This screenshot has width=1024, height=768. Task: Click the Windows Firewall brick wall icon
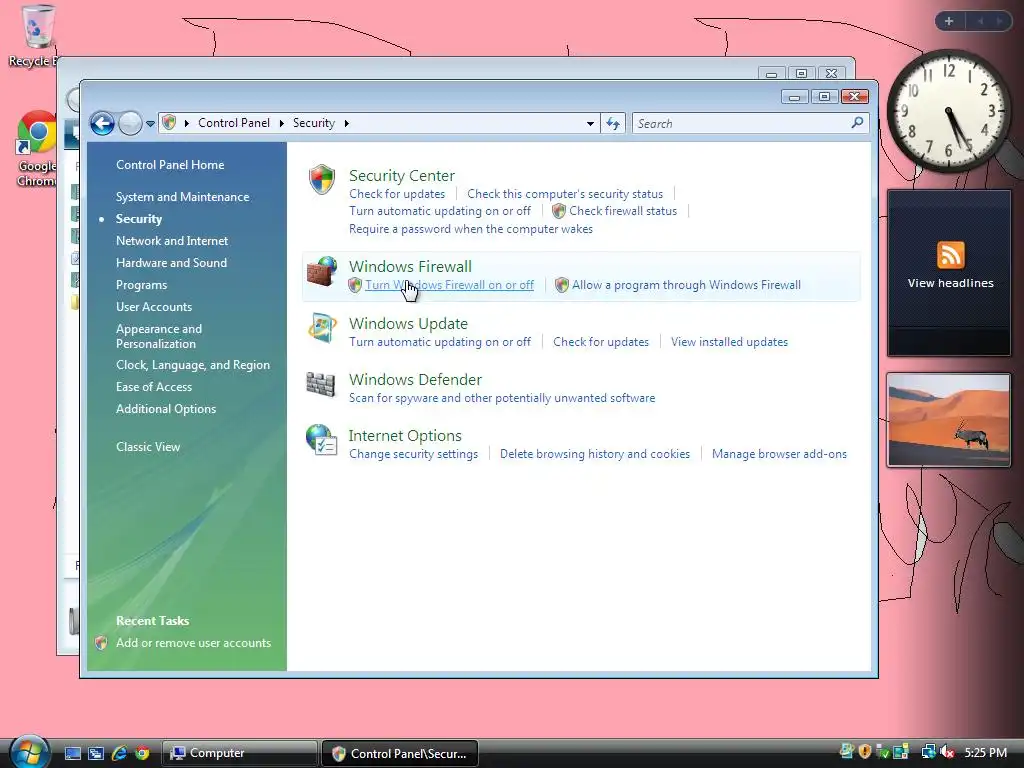[x=322, y=272]
